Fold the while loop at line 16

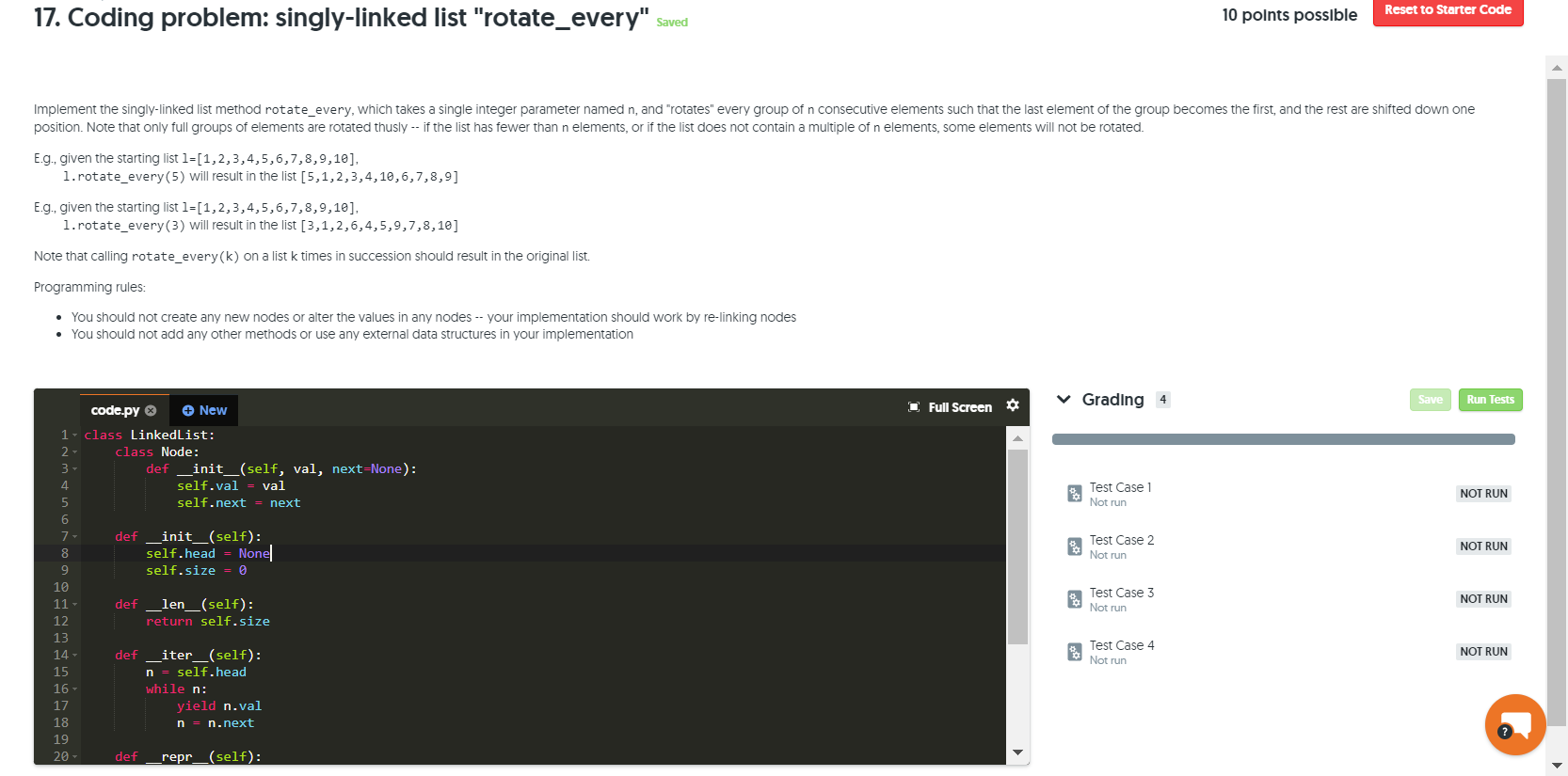pyautogui.click(x=75, y=689)
